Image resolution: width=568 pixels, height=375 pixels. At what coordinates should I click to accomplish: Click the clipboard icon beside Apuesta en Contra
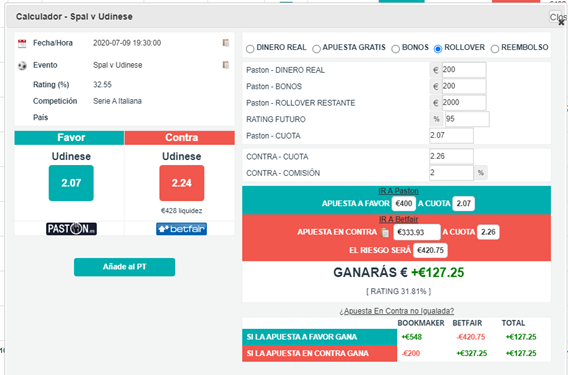tap(385, 232)
